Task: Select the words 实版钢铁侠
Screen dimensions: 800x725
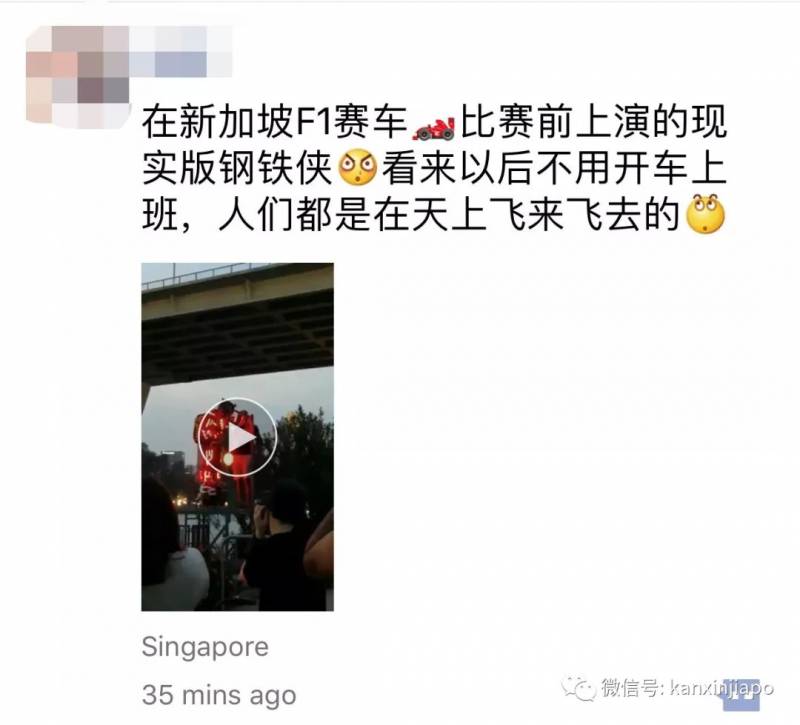Action: pyautogui.click(x=238, y=169)
